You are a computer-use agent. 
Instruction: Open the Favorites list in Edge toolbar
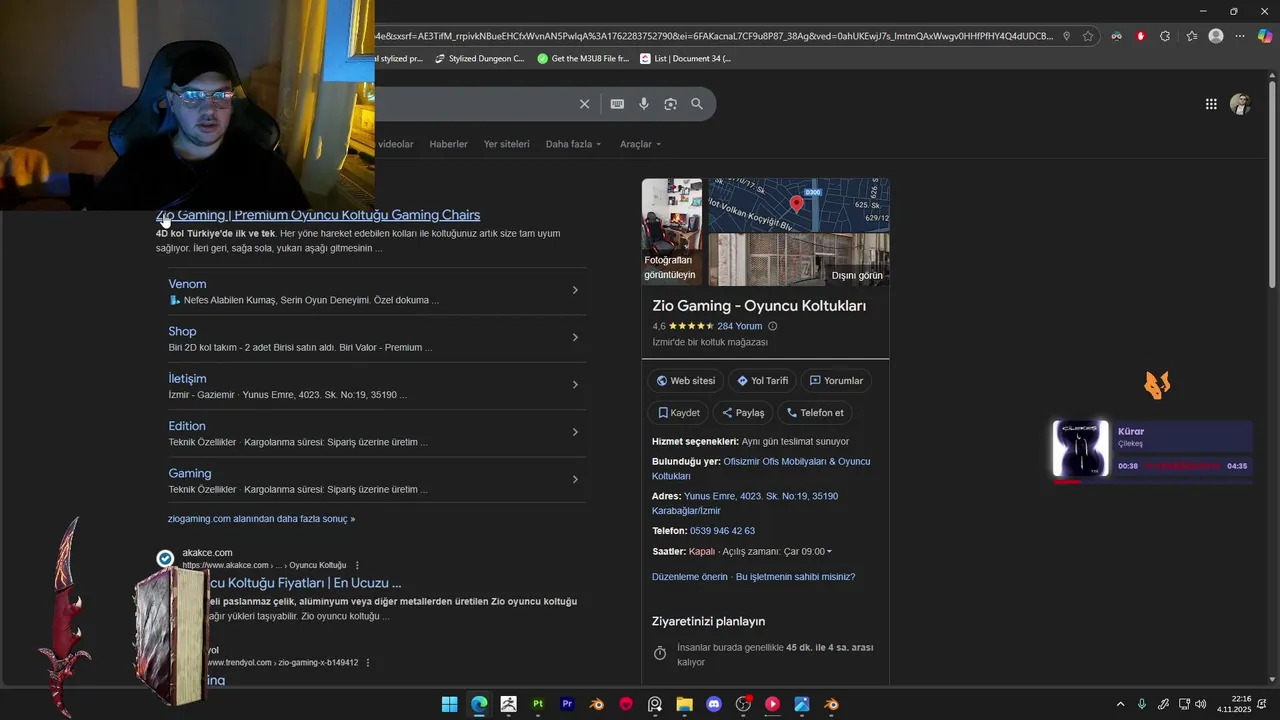click(x=1191, y=36)
